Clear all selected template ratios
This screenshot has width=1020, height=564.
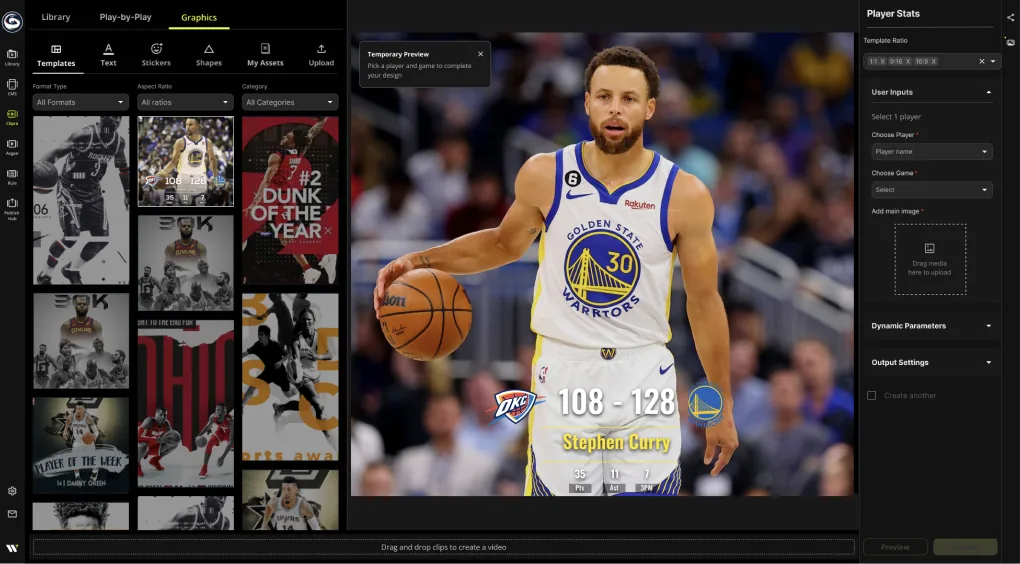[982, 61]
